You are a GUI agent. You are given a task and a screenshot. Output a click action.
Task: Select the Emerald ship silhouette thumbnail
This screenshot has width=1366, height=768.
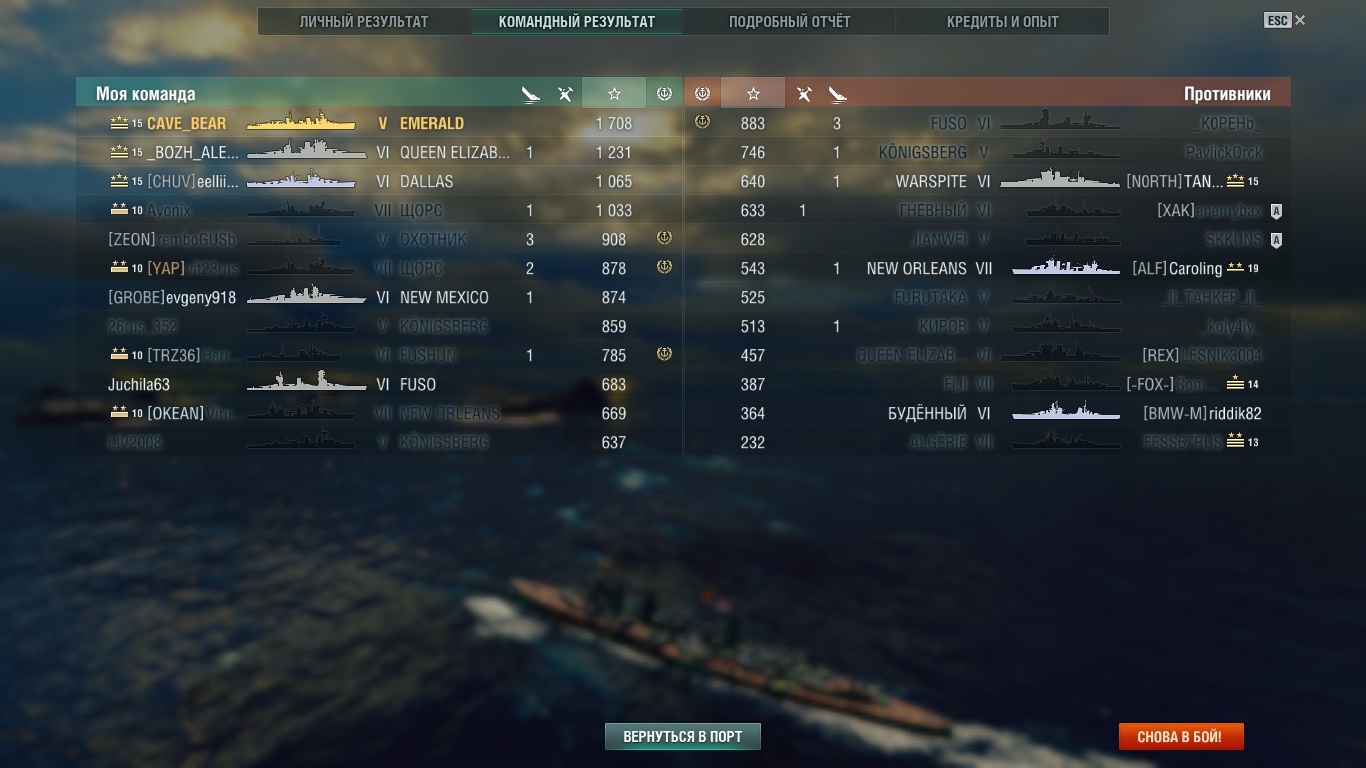click(x=302, y=122)
